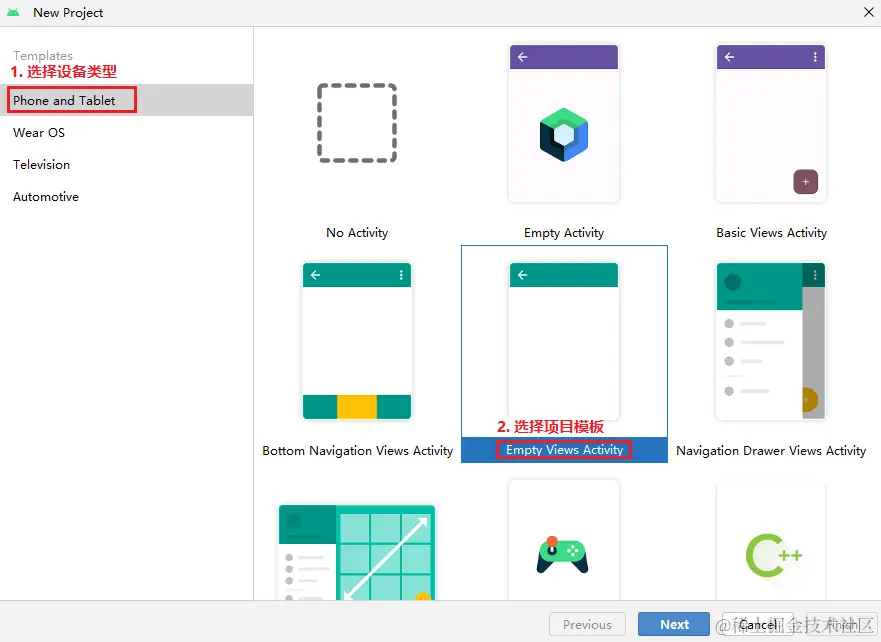Click the Cancel button
This screenshot has width=881, height=642.
pyautogui.click(x=757, y=624)
